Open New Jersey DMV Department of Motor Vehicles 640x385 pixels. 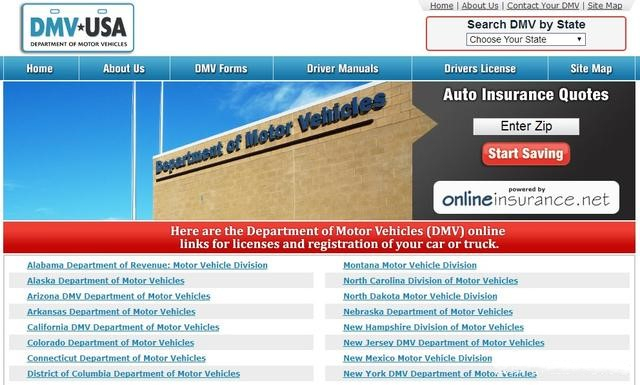[444, 343]
